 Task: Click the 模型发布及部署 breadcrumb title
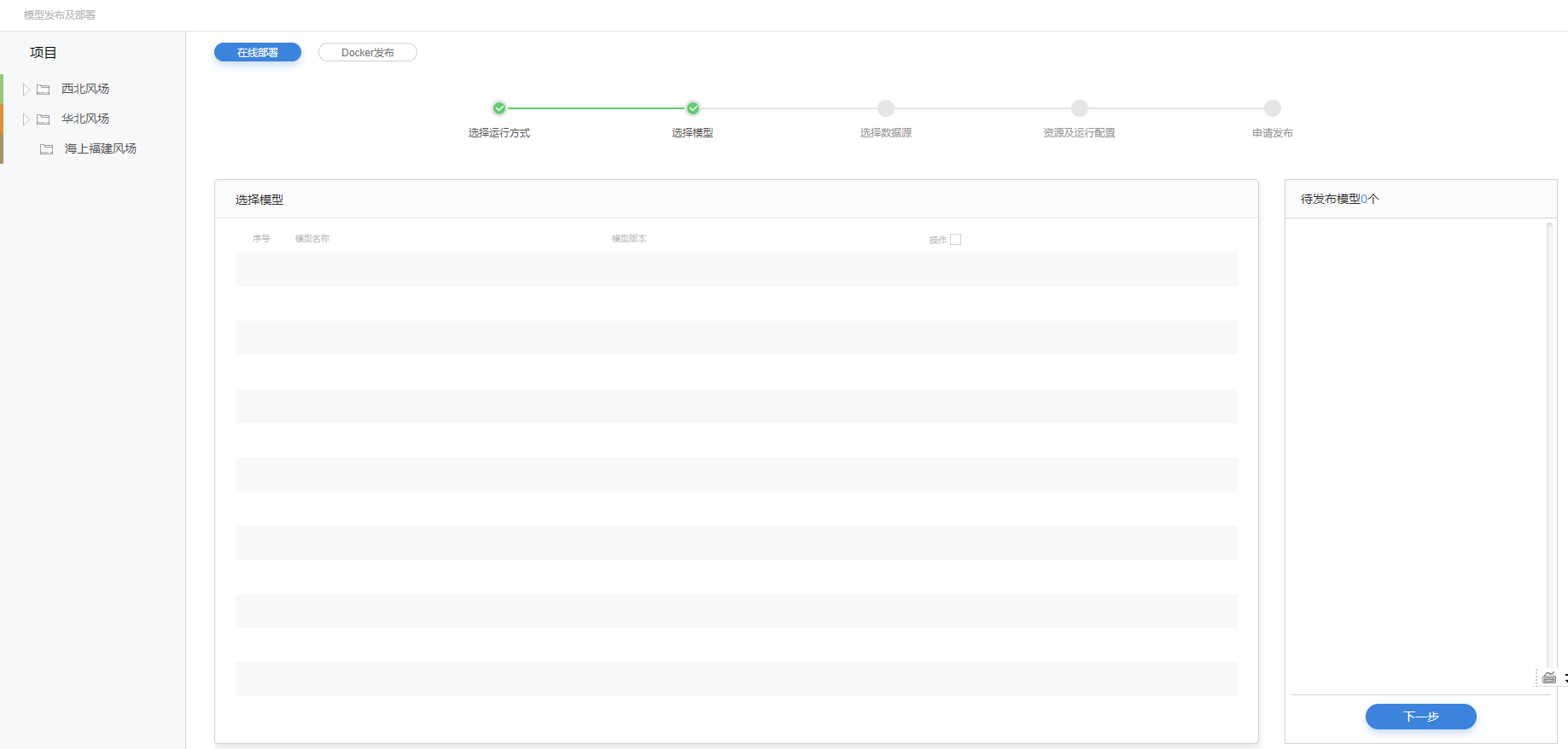click(x=60, y=15)
